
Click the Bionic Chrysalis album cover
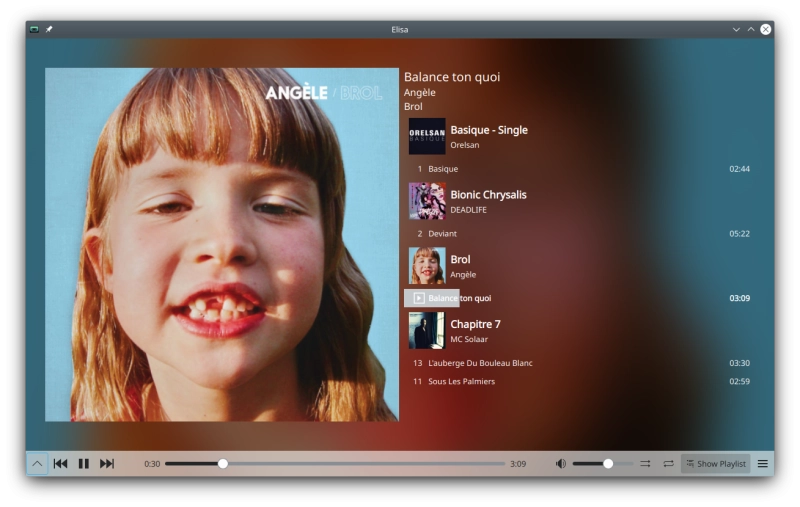[x=427, y=201]
